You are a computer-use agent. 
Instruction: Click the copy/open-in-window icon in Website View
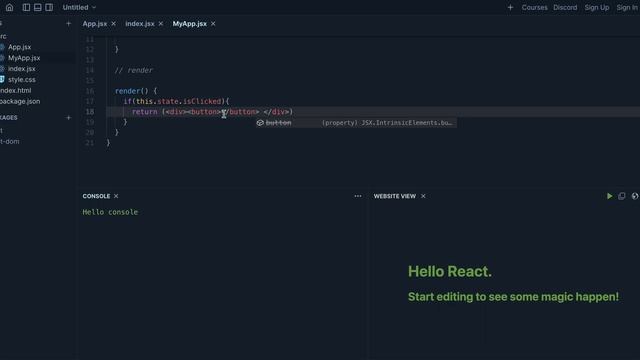pyautogui.click(x=622, y=196)
